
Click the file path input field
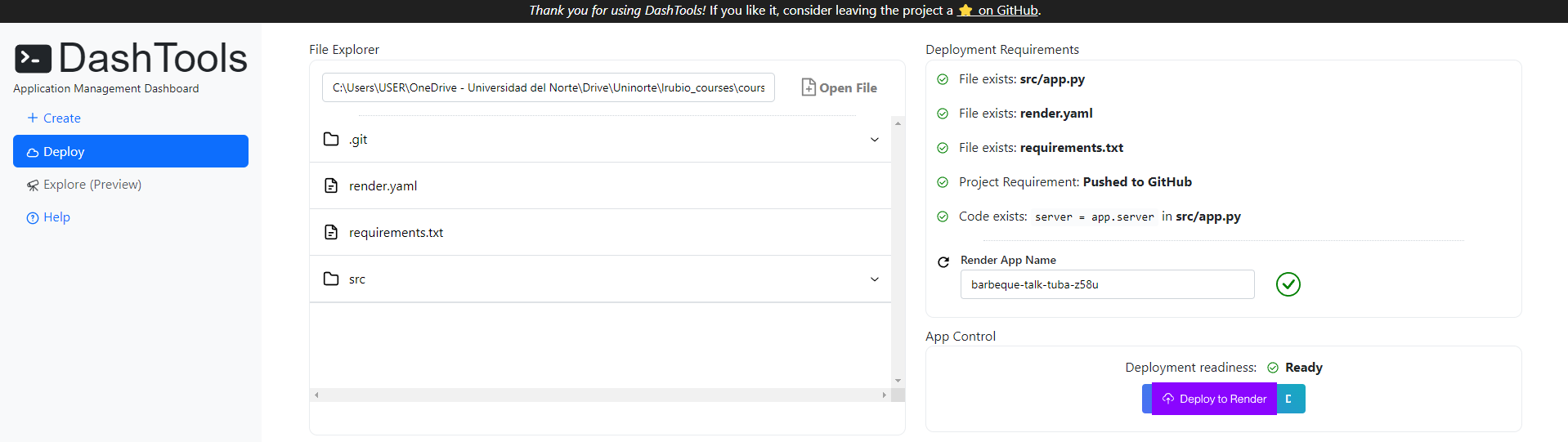(549, 87)
